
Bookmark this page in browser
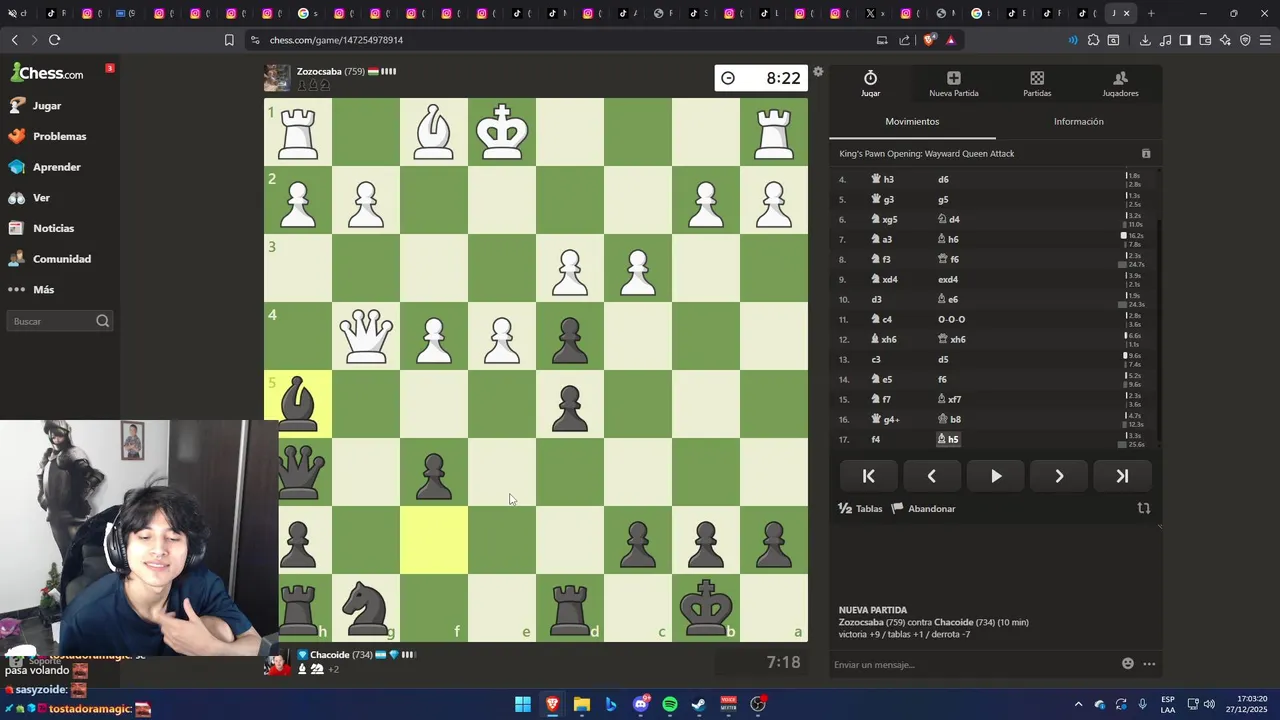tap(229, 40)
